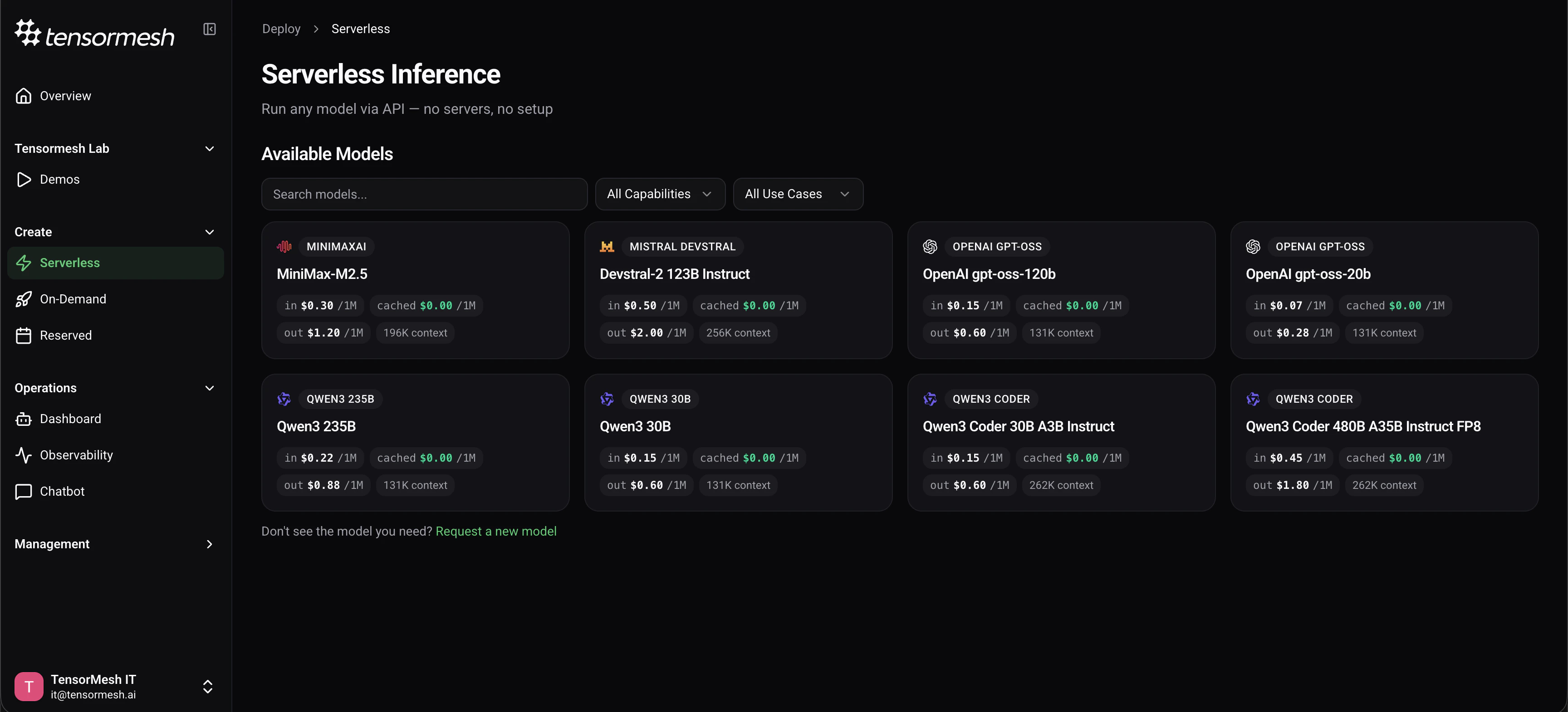Select the Serverless lightning bolt icon

point(23,262)
